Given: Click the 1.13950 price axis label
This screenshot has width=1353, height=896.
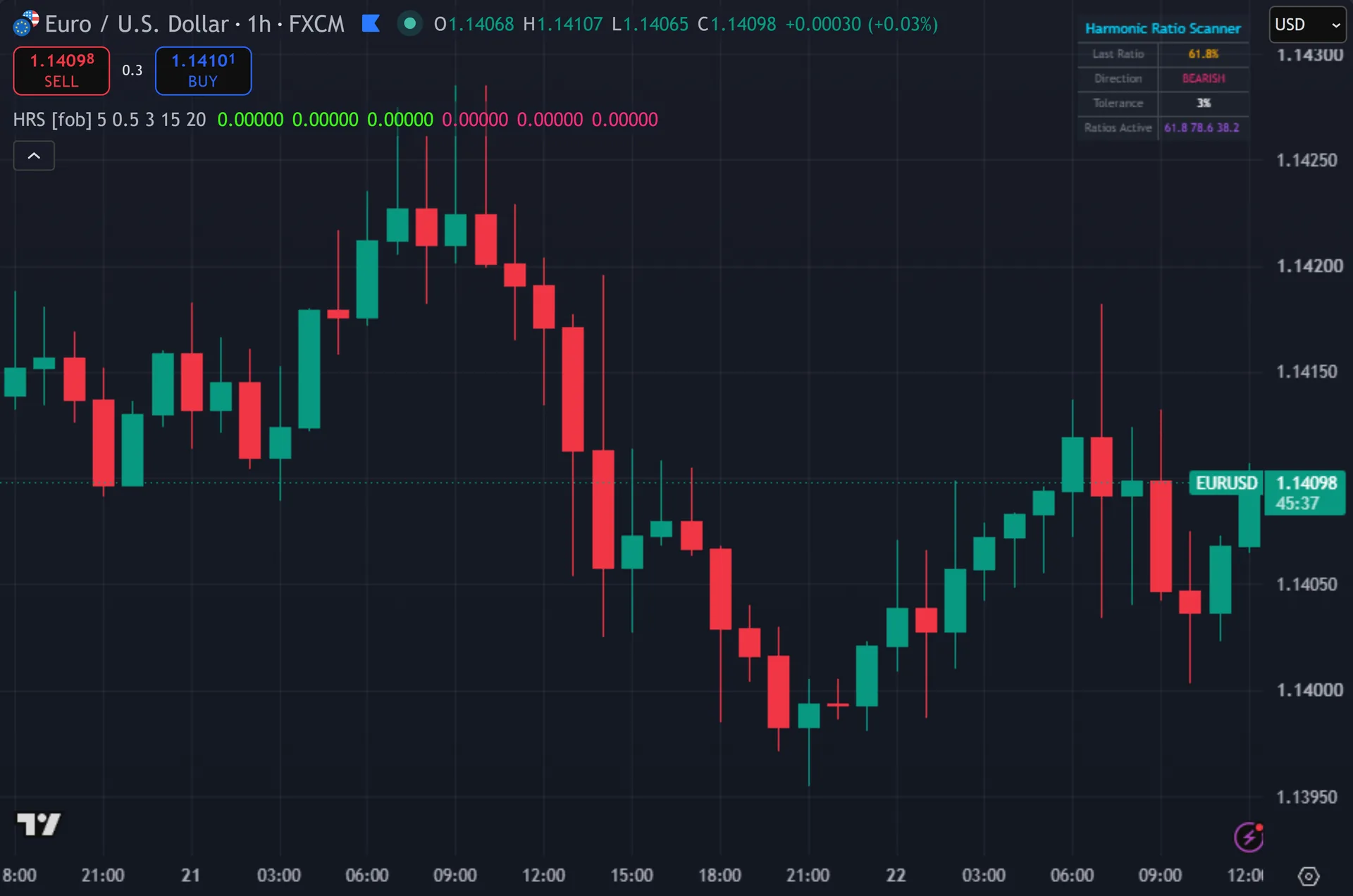Looking at the screenshot, I should [x=1306, y=797].
